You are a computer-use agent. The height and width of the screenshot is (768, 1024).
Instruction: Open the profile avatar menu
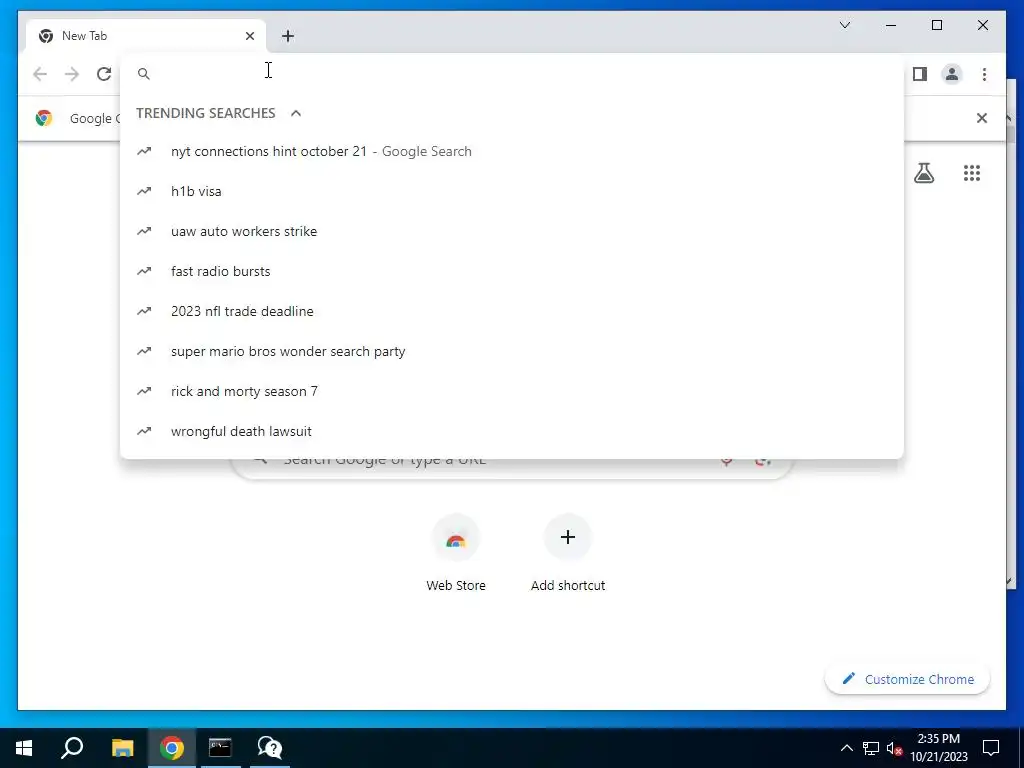(952, 74)
